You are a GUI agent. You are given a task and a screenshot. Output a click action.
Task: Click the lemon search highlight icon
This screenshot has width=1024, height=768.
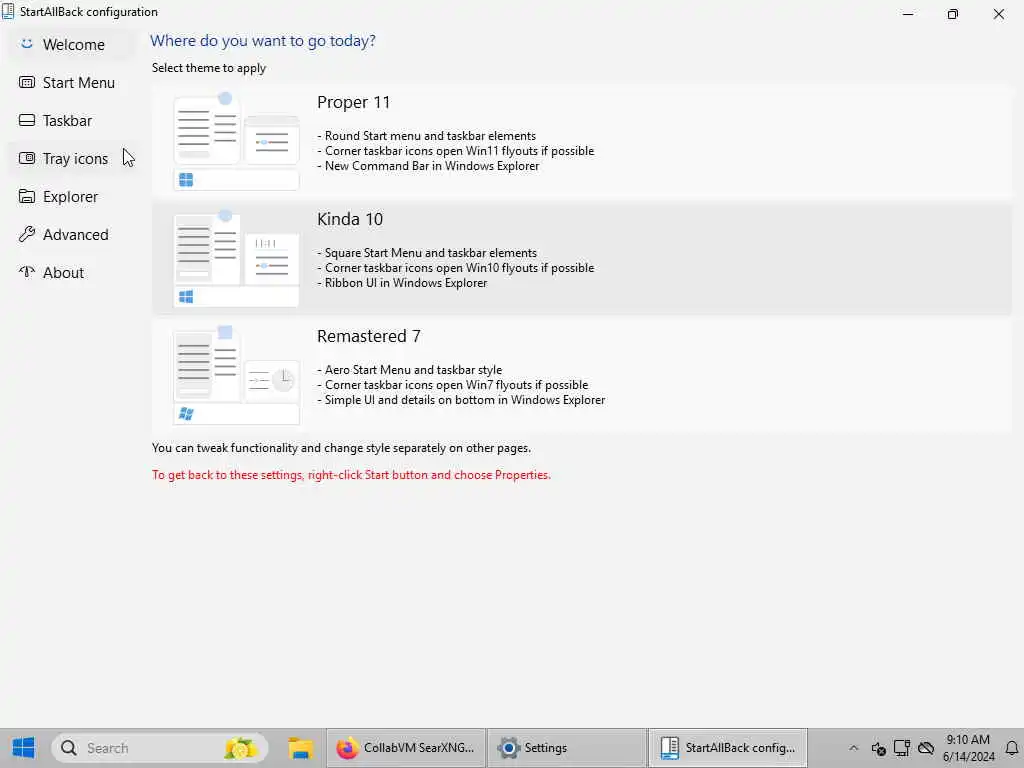[240, 748]
